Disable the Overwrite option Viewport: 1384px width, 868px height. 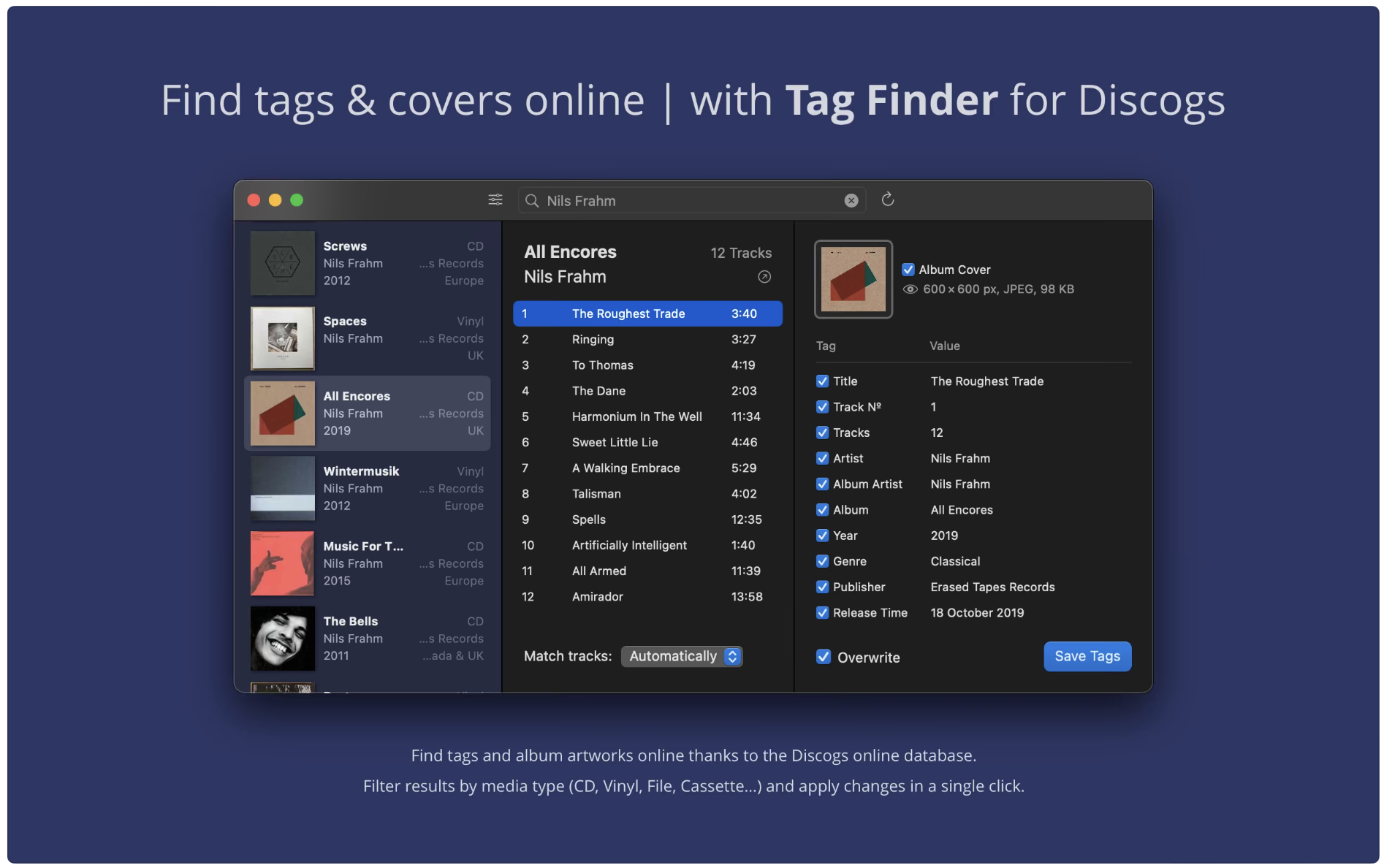tap(823, 657)
